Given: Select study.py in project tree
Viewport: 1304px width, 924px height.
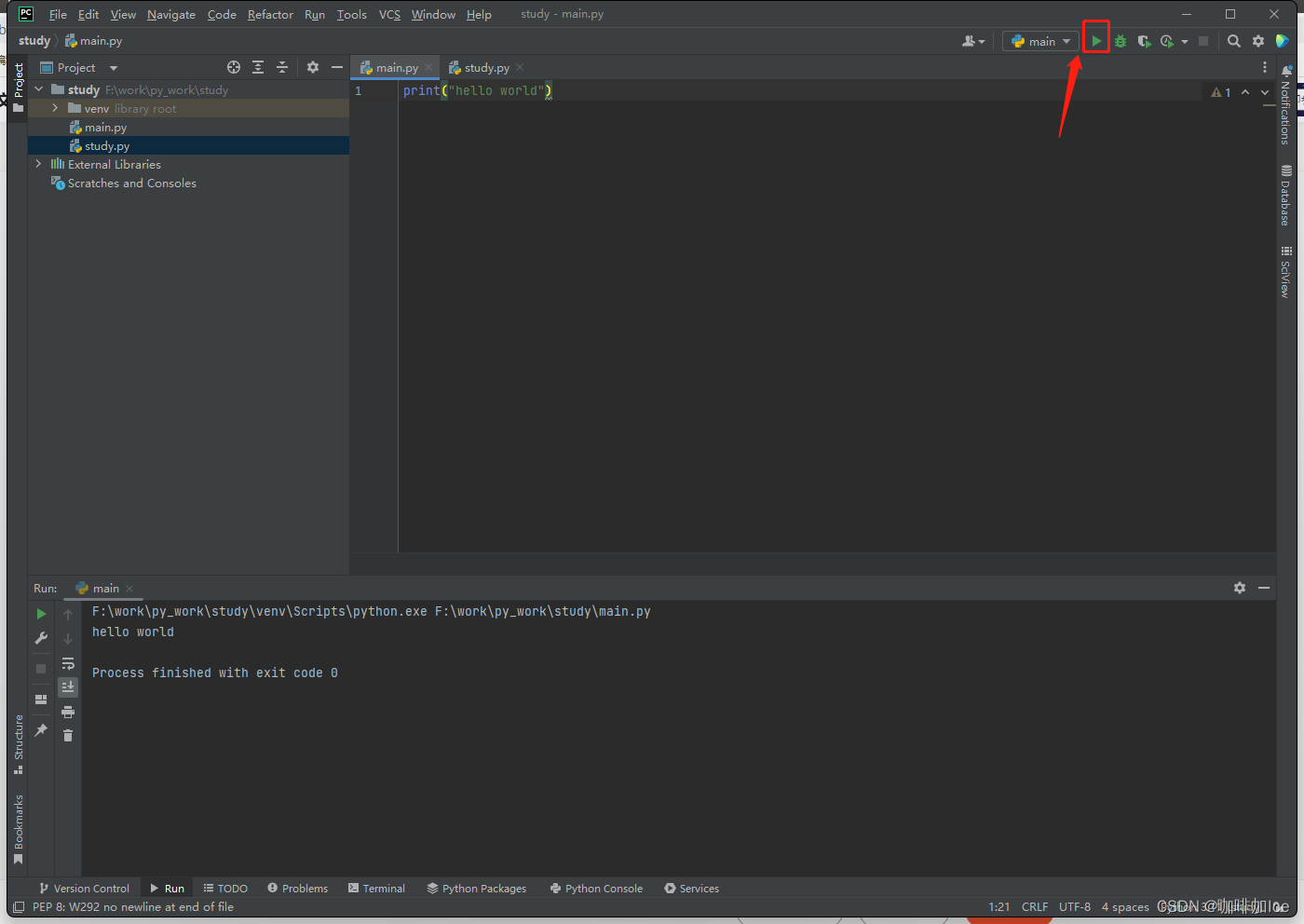Looking at the screenshot, I should 188,145.
